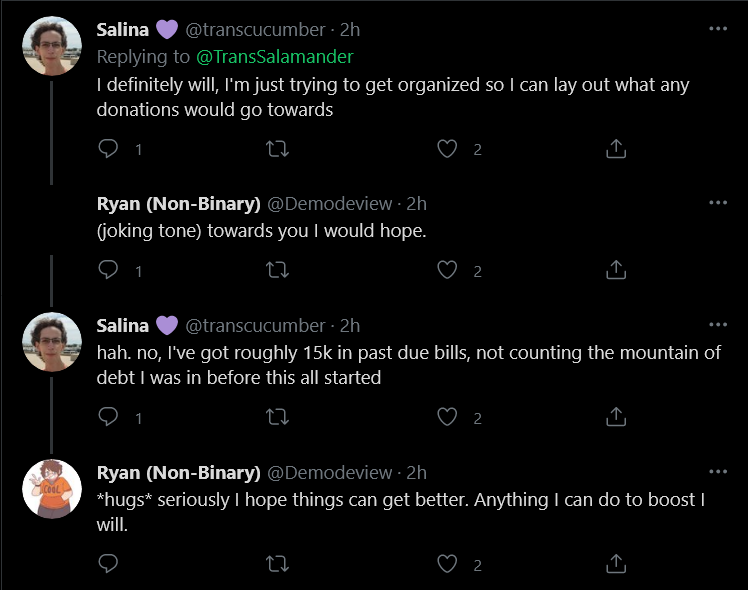Reply to Salina's donations tweet
The image size is (748, 590).
108,149
